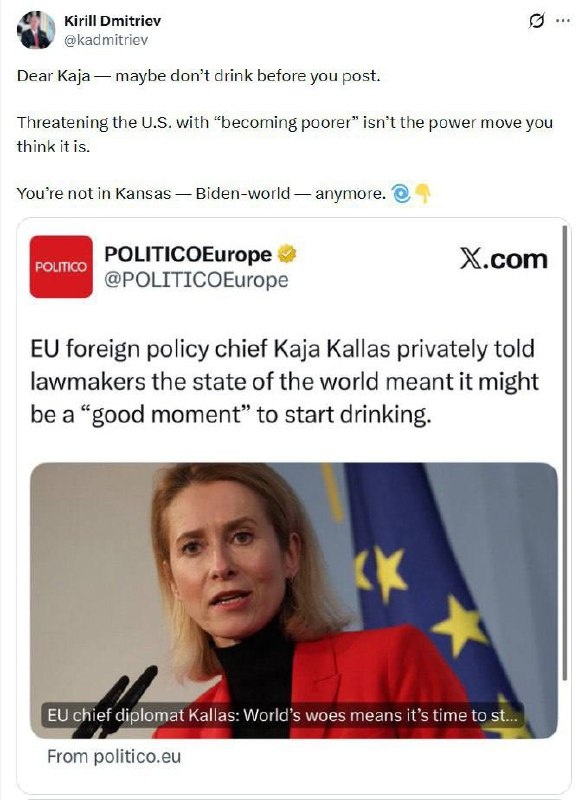
Task: Click the X.com logo
Action: [504, 259]
